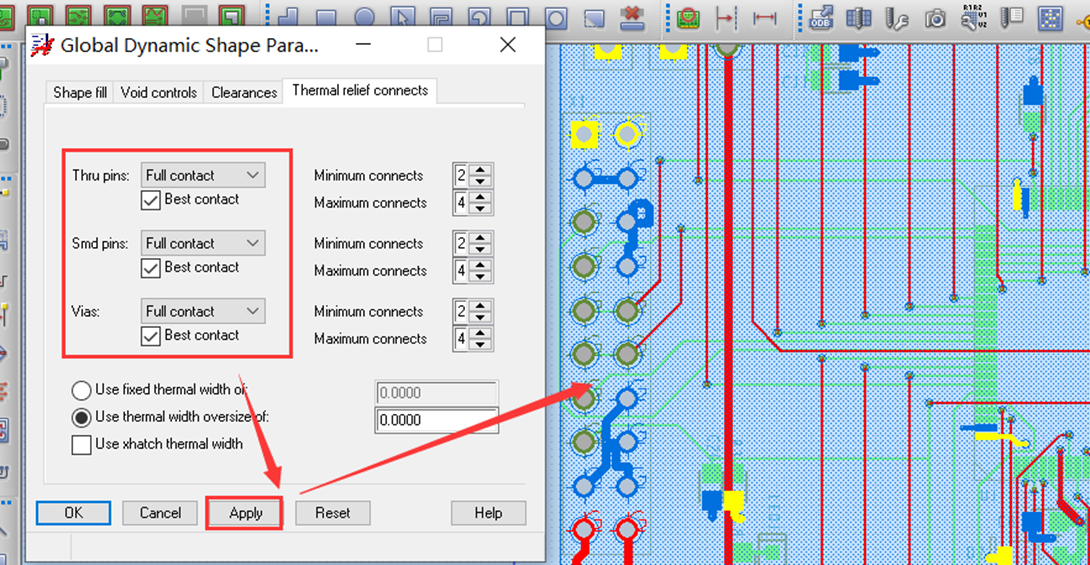Select the shape edit boundary icon
1090x565 pixels.
coord(441,17)
